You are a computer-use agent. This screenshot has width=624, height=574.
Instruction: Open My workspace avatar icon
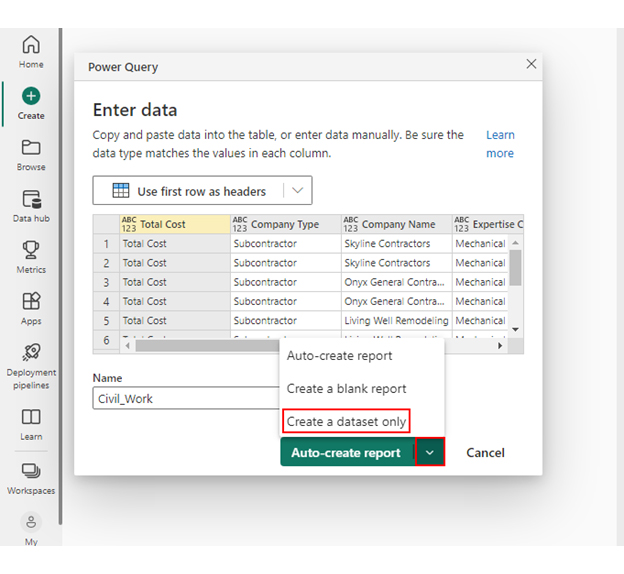31,522
